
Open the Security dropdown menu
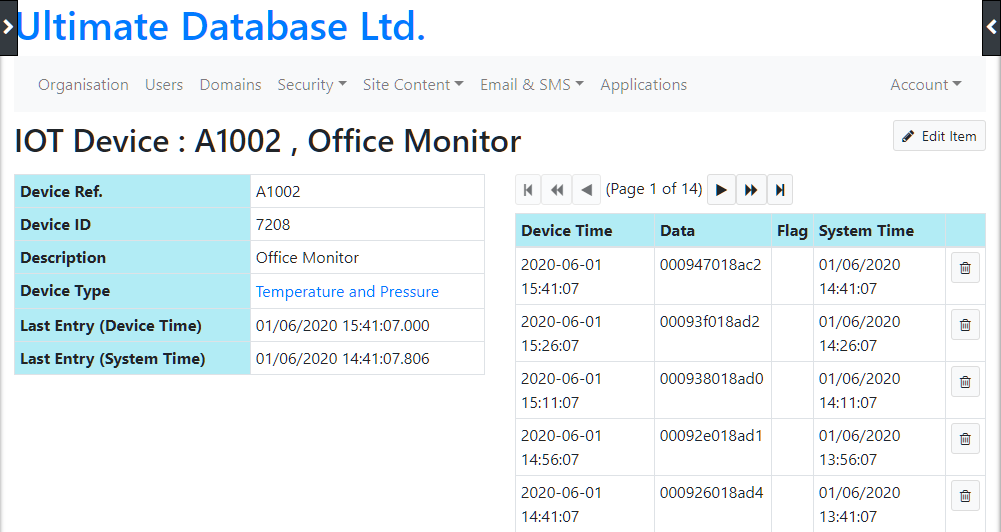312,84
